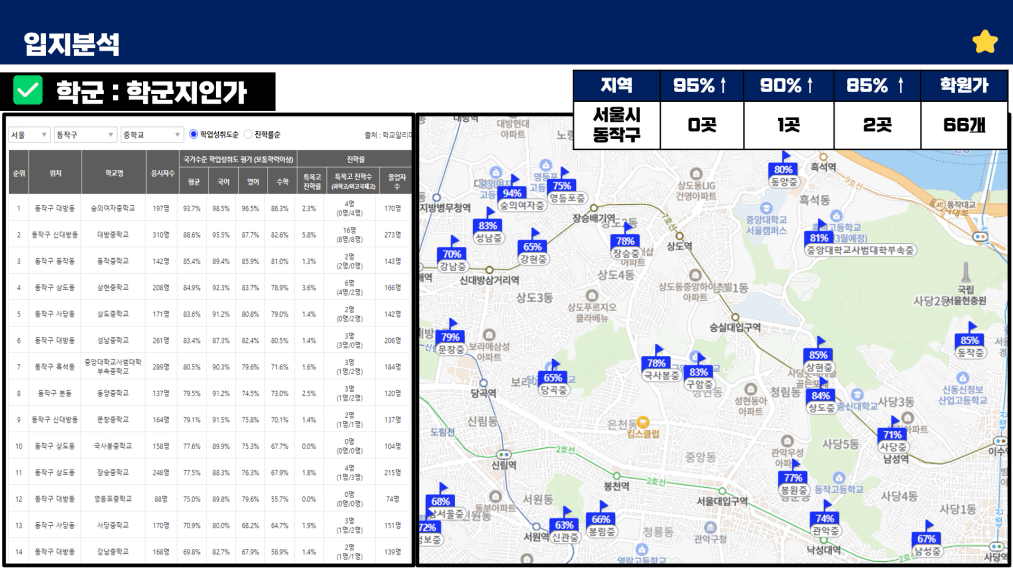Image resolution: width=1013 pixels, height=570 pixels.
Task: Click the 63% flag marker for 신관중
Action: click(x=564, y=525)
